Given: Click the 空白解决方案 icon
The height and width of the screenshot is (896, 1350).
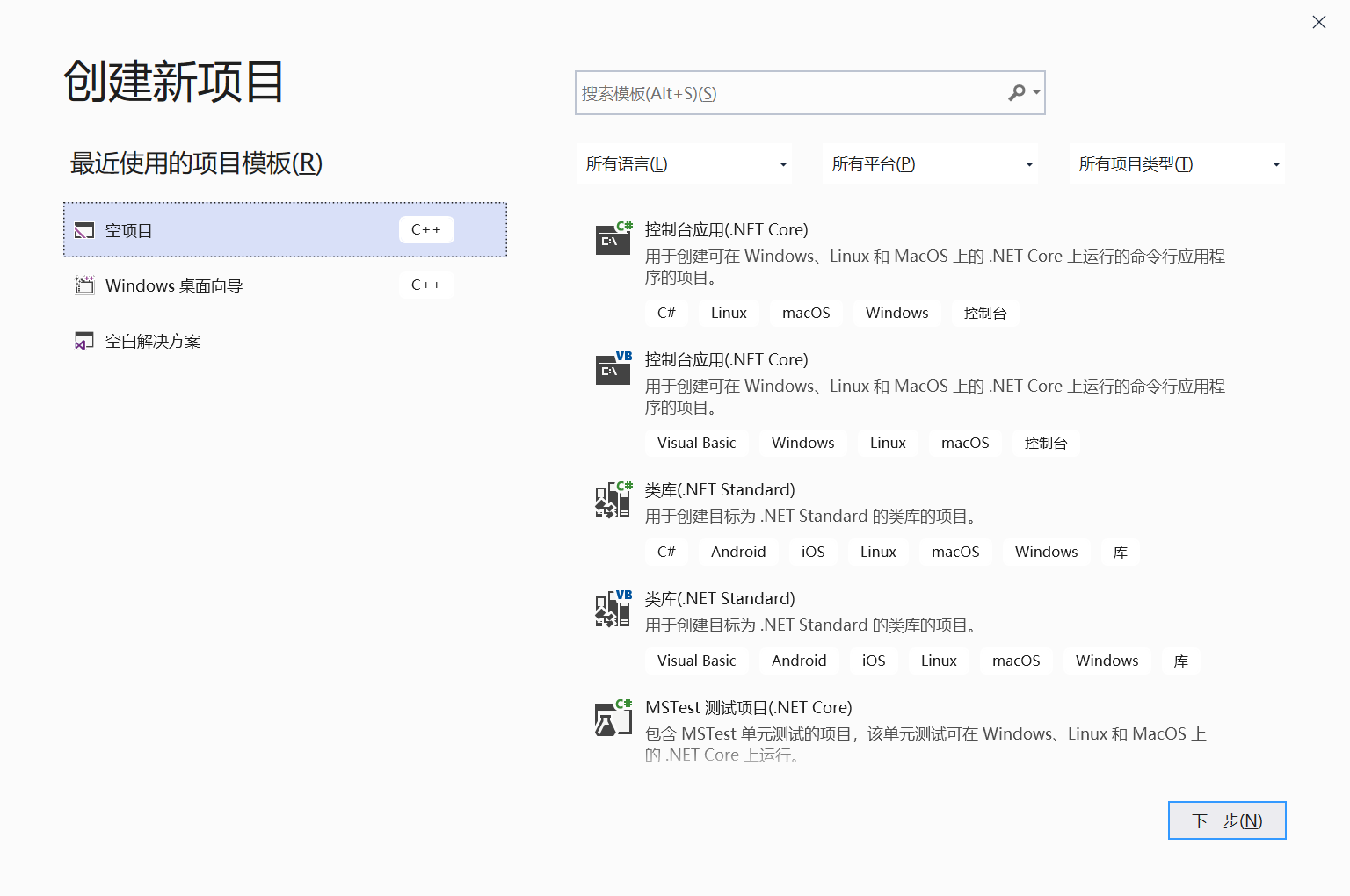Looking at the screenshot, I should click(x=83, y=341).
